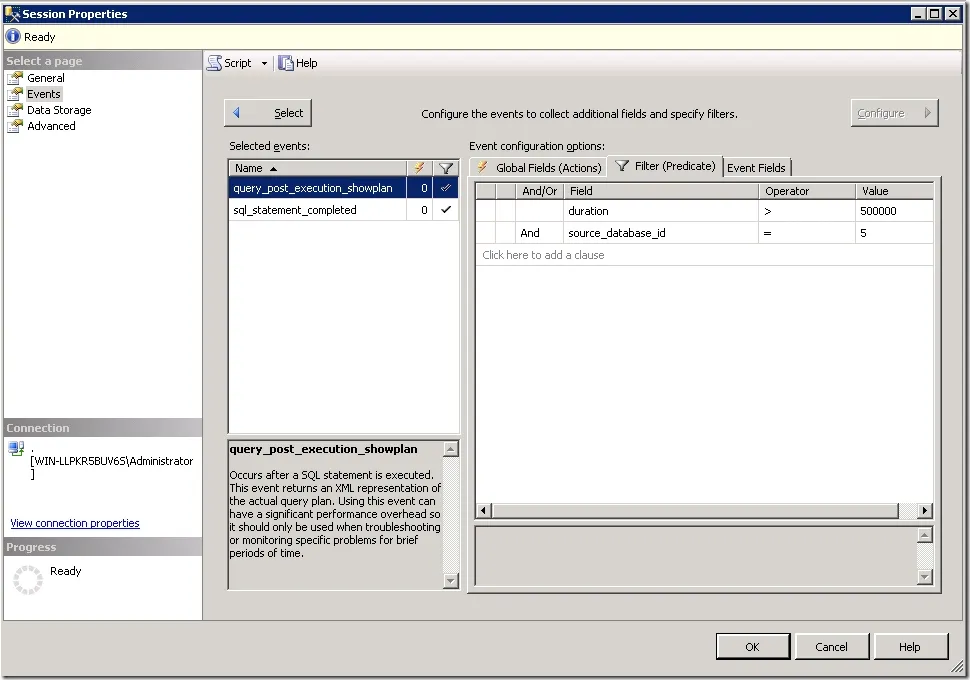Click the Cancel button
The height and width of the screenshot is (680, 970).
point(831,647)
